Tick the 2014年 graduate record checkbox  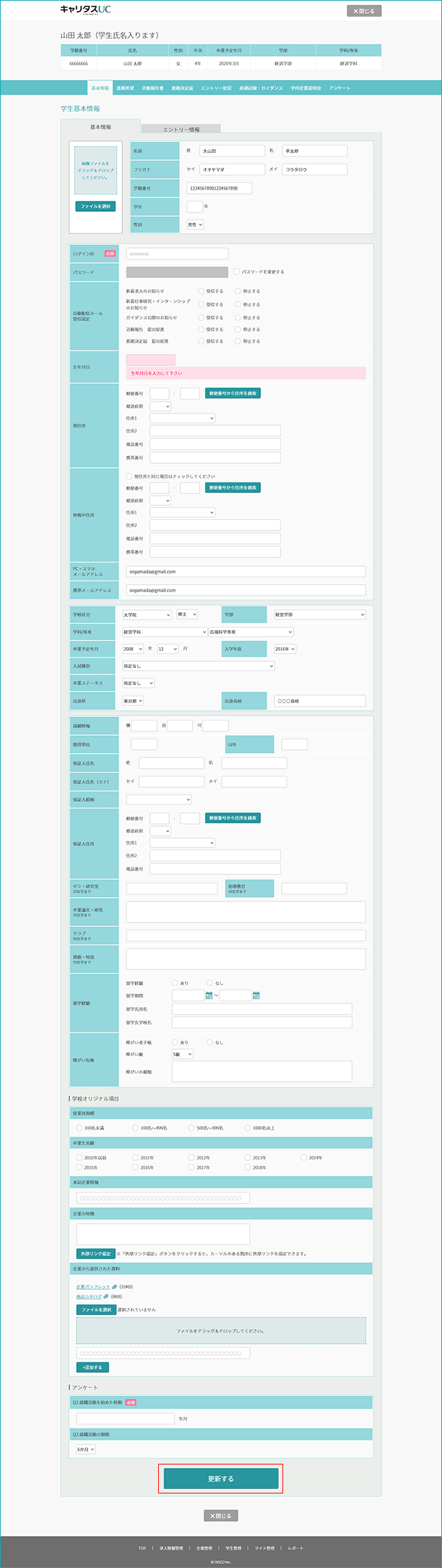304,1157
